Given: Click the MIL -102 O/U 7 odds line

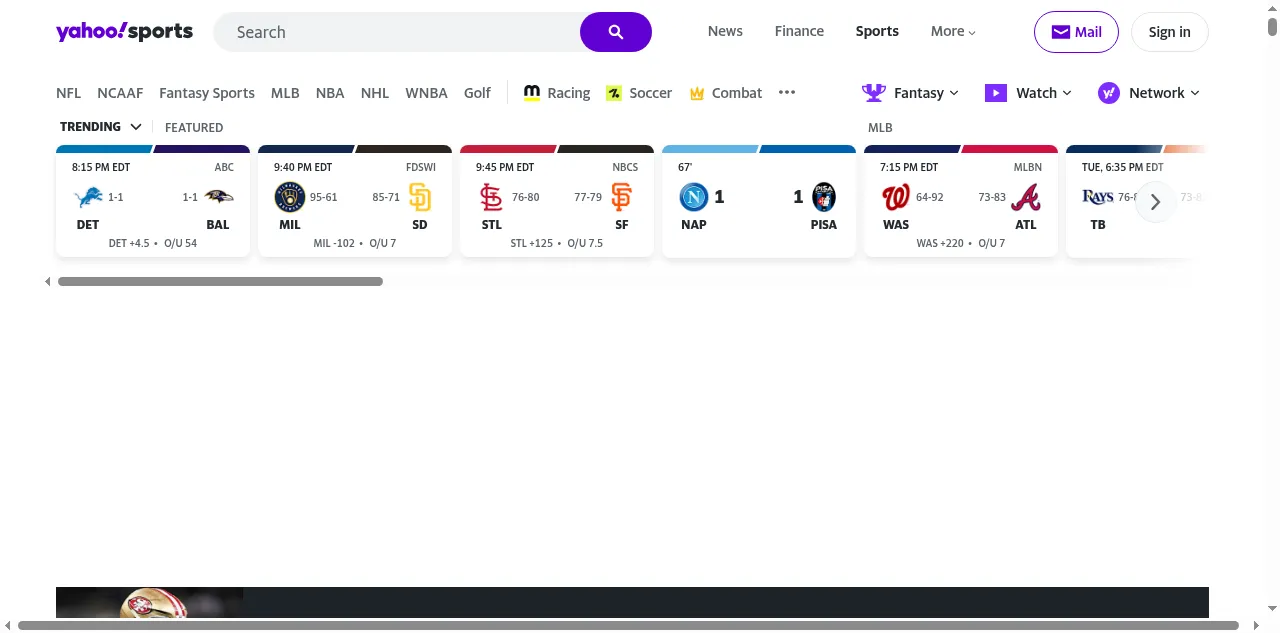Looking at the screenshot, I should [x=355, y=243].
